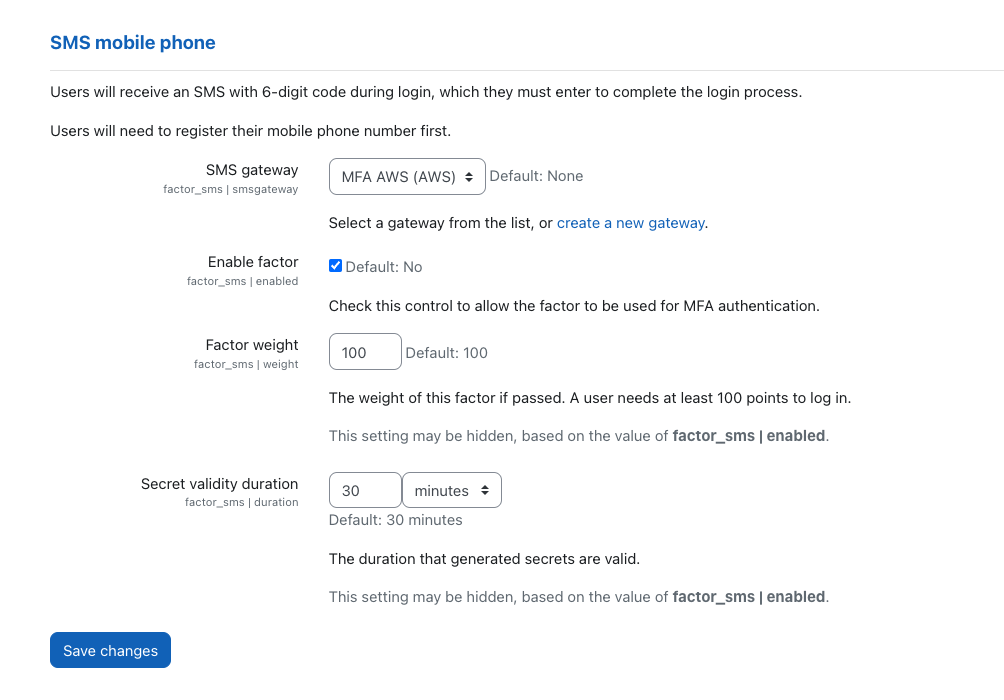
Task: Follow the create a new gateway link
Action: (631, 223)
